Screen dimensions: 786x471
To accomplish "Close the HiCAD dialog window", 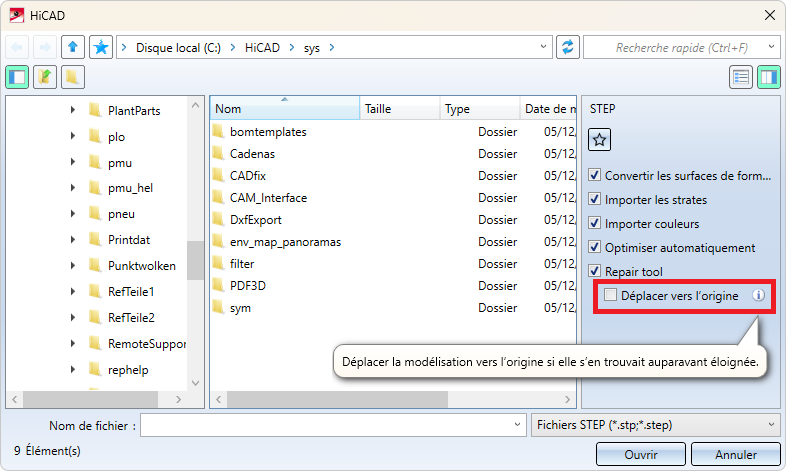I will pyautogui.click(x=770, y=15).
